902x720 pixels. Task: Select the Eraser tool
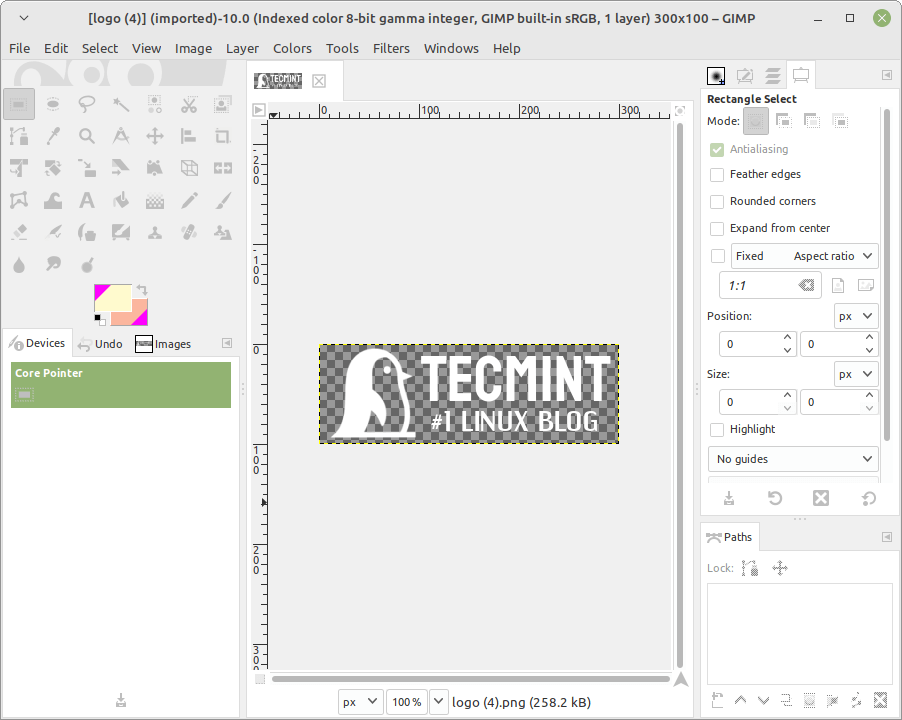tap(19, 232)
